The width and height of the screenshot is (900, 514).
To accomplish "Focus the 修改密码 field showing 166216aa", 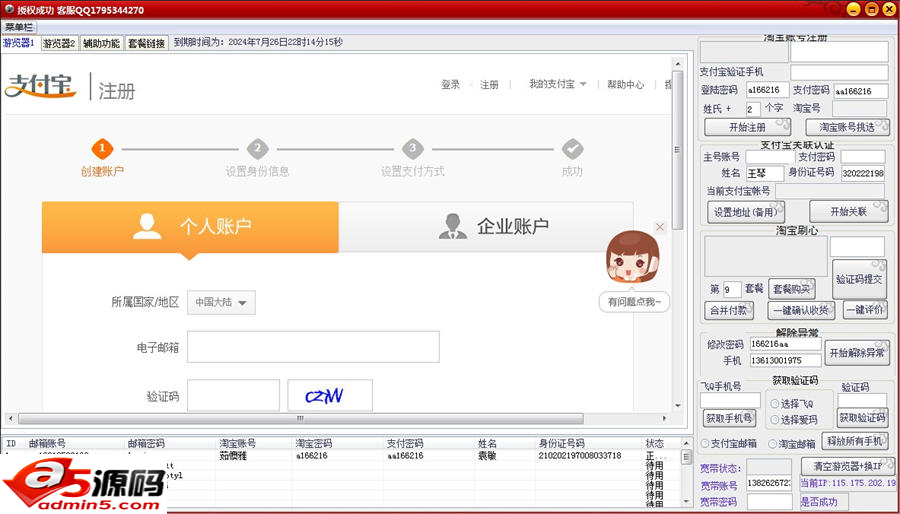I will (785, 344).
